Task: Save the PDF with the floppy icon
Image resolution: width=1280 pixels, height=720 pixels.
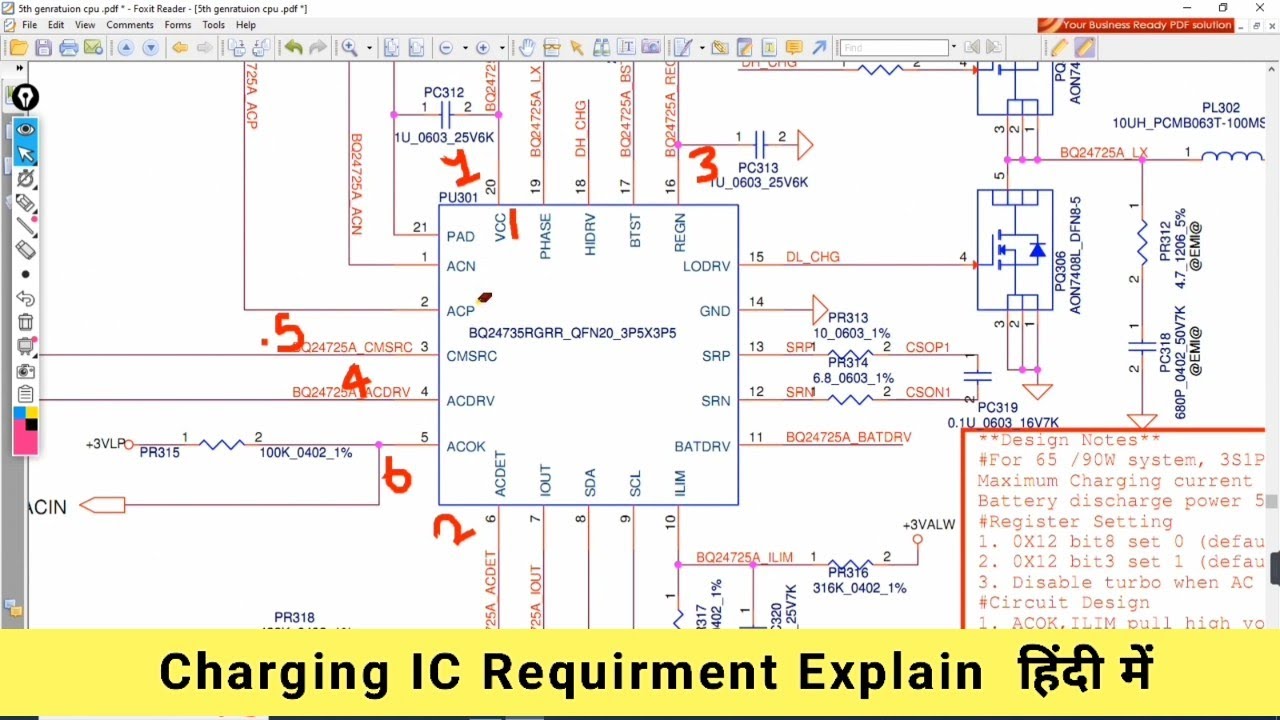Action: (44, 47)
